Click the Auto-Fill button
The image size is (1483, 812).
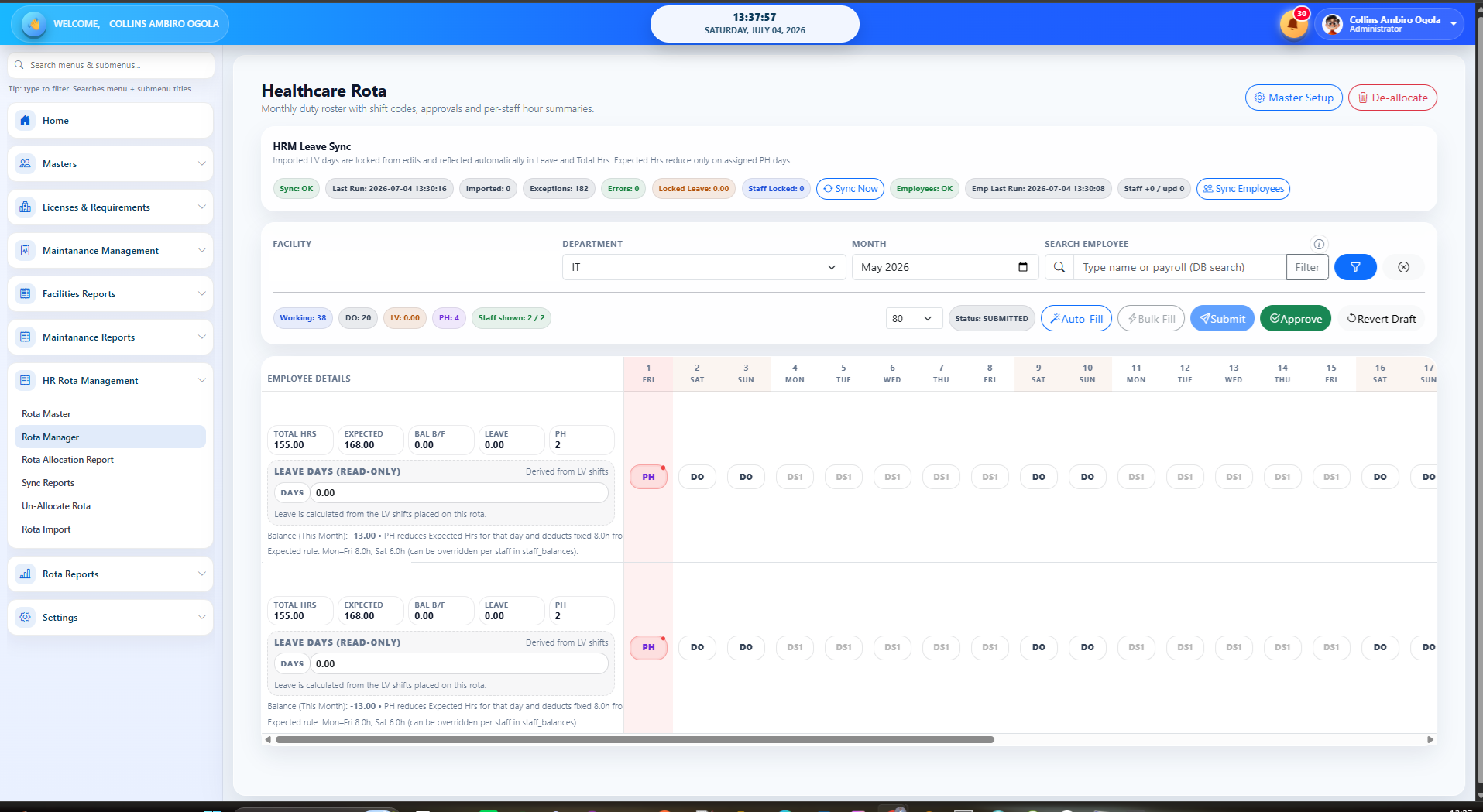point(1076,318)
